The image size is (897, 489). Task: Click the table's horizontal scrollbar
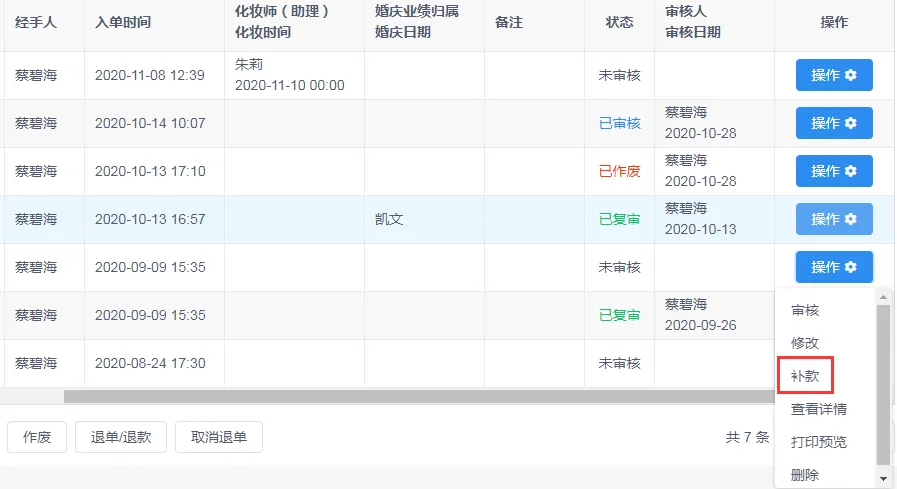coord(400,397)
